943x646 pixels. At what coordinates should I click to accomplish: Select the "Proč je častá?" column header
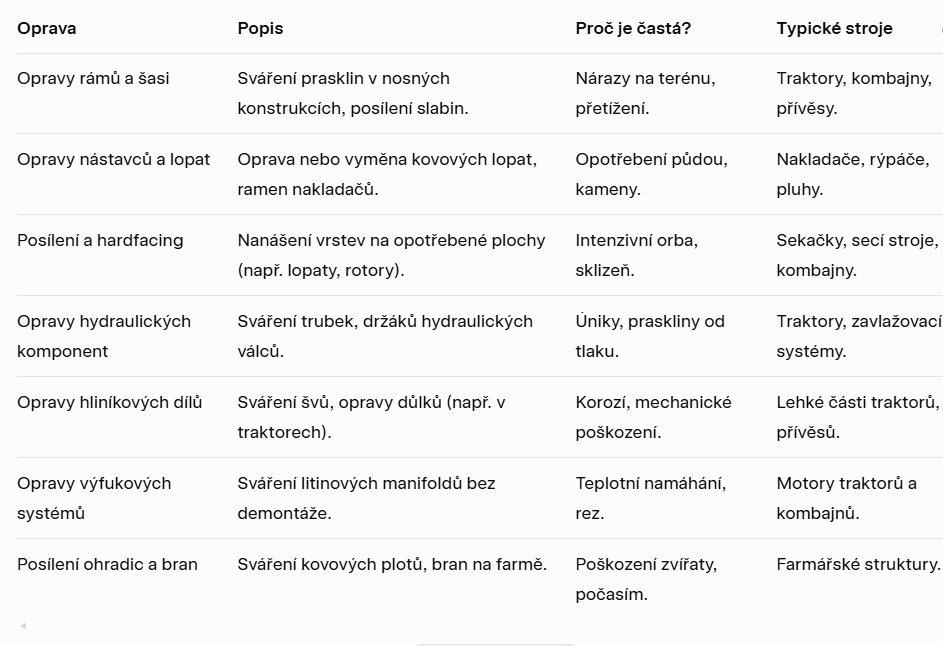[633, 28]
